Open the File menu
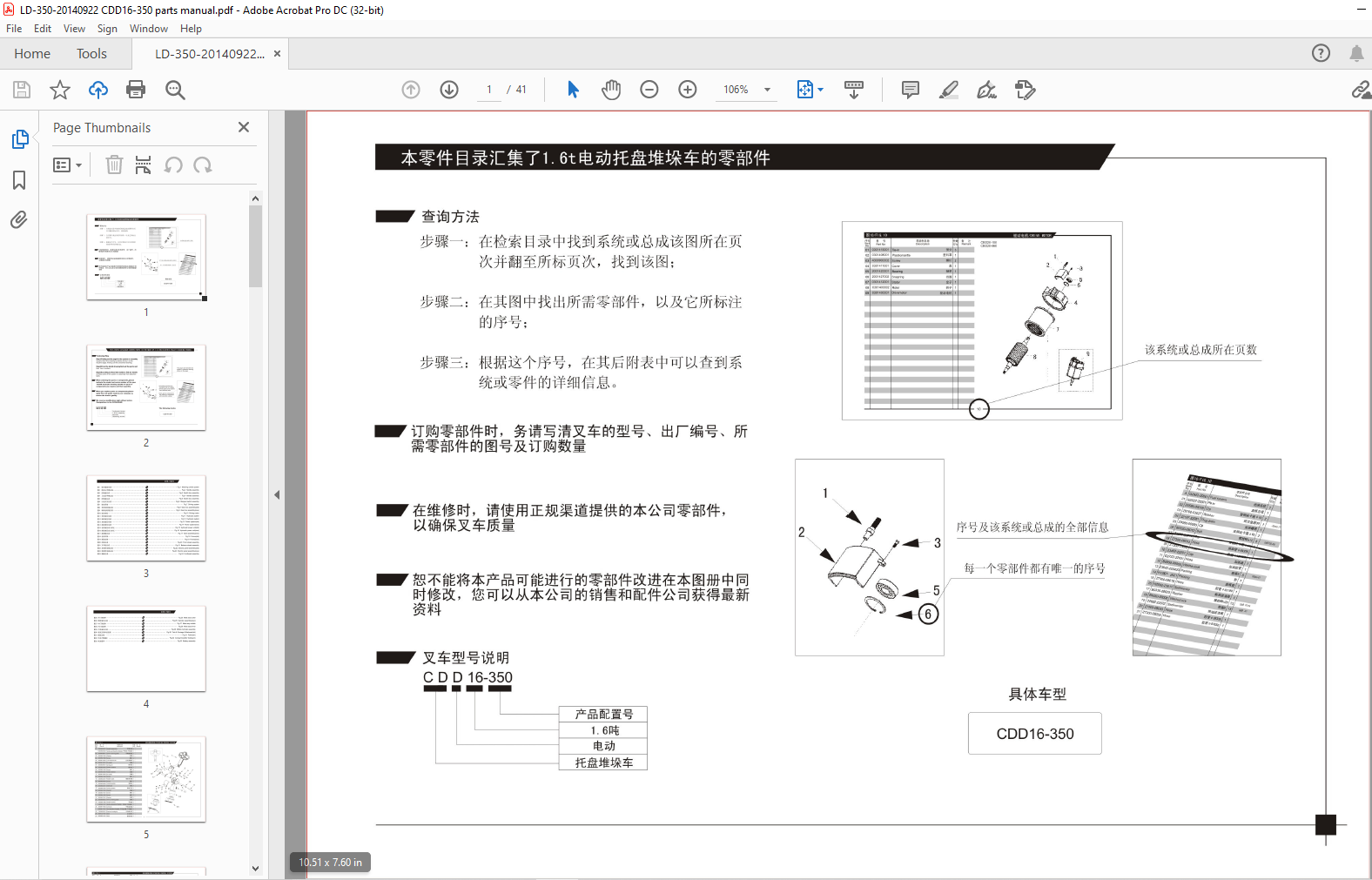1372x880 pixels. pyautogui.click(x=14, y=29)
